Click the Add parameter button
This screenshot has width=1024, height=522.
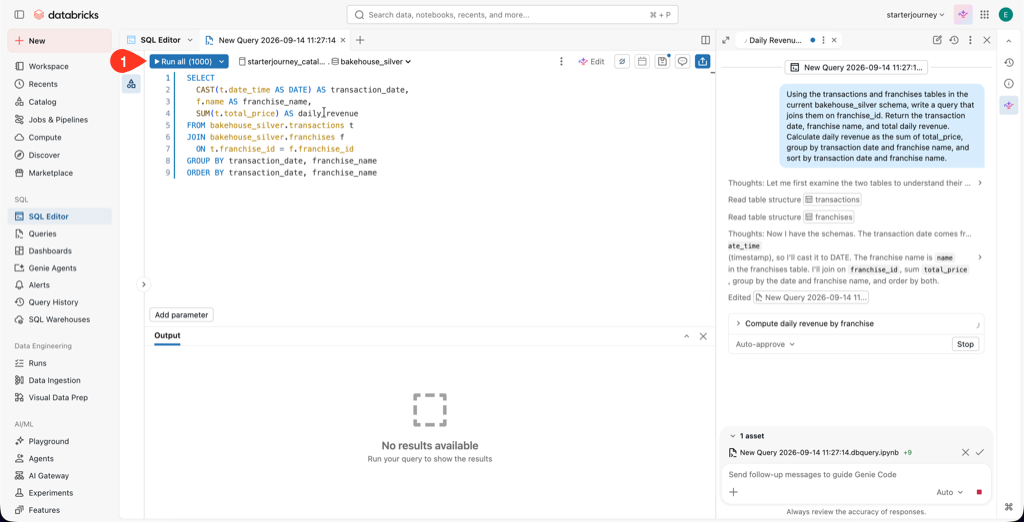[x=182, y=315]
